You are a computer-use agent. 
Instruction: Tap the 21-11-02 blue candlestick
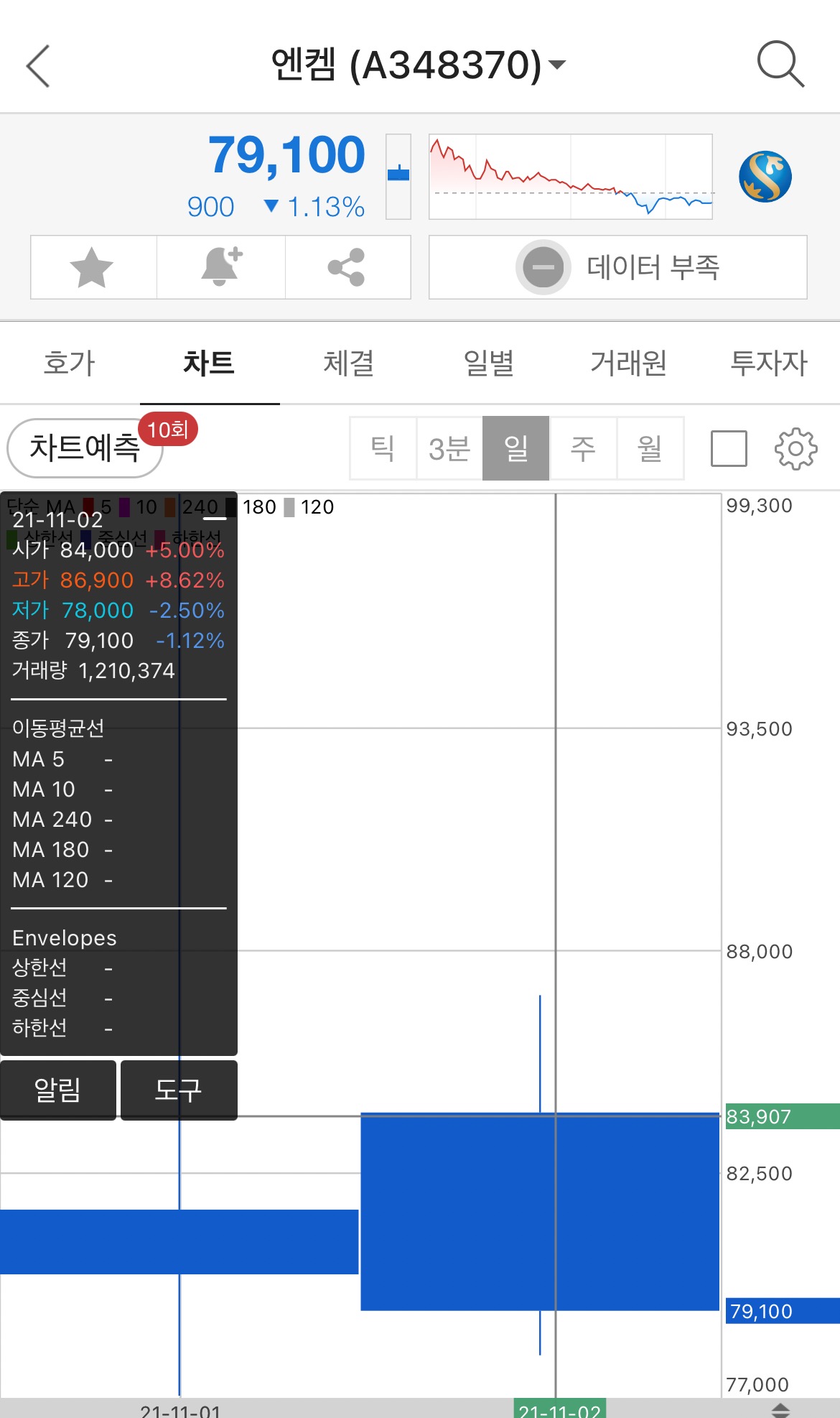point(540,1212)
